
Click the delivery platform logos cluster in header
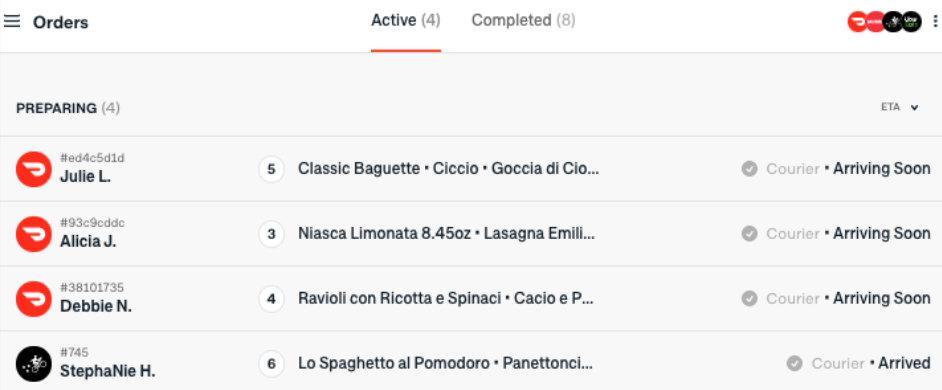click(884, 22)
